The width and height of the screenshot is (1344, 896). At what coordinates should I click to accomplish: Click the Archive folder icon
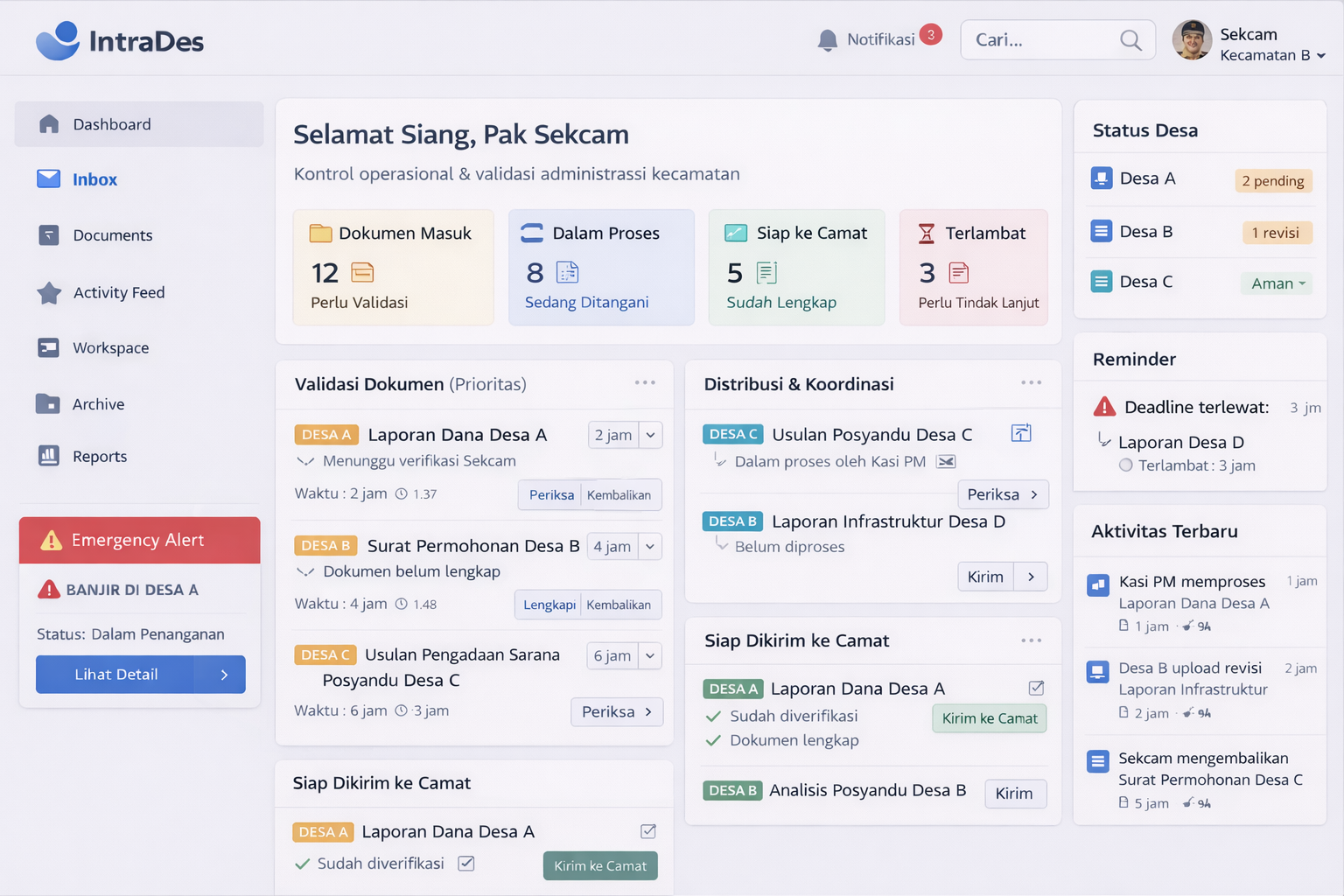click(x=48, y=404)
